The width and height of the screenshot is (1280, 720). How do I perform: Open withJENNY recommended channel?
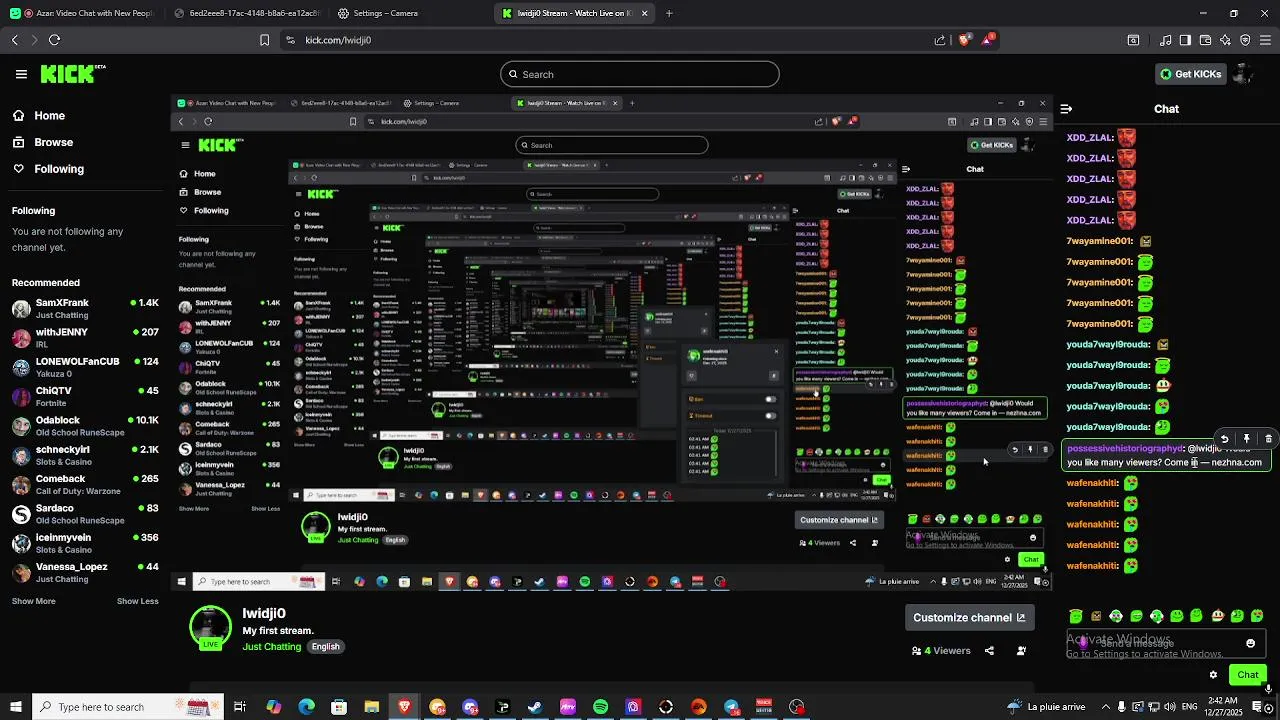pos(85,337)
